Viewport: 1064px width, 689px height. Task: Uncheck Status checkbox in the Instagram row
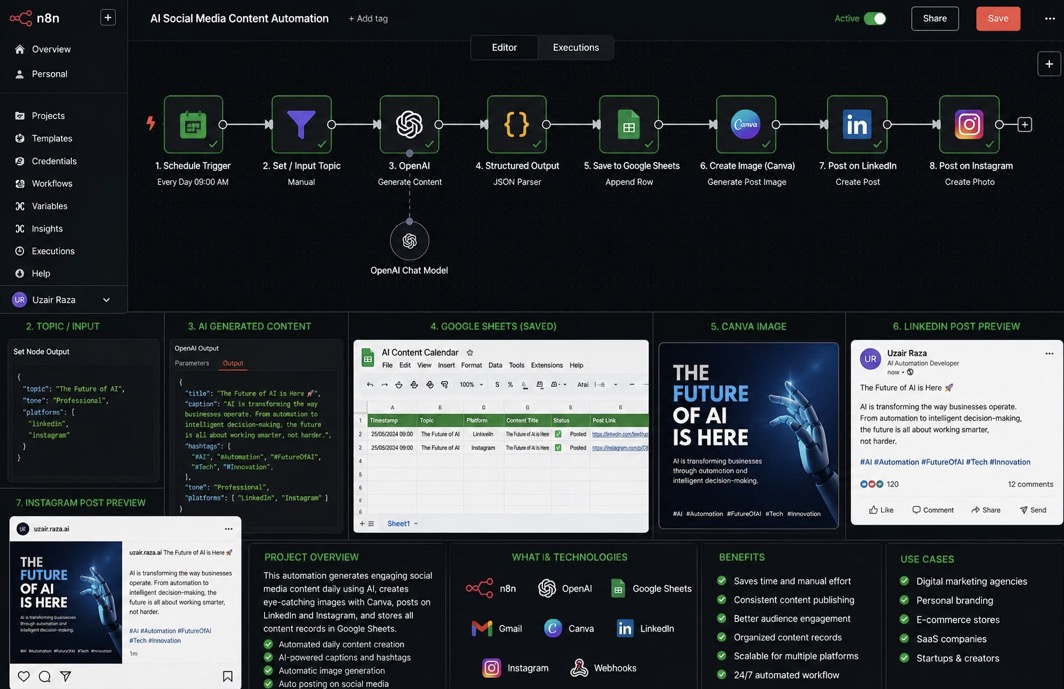[558, 447]
